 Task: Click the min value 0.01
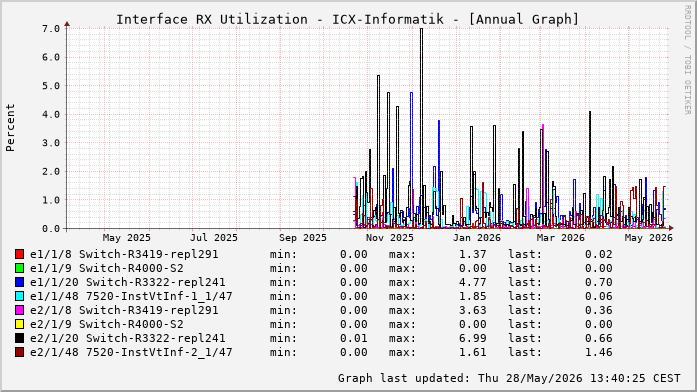pyautogui.click(x=354, y=338)
